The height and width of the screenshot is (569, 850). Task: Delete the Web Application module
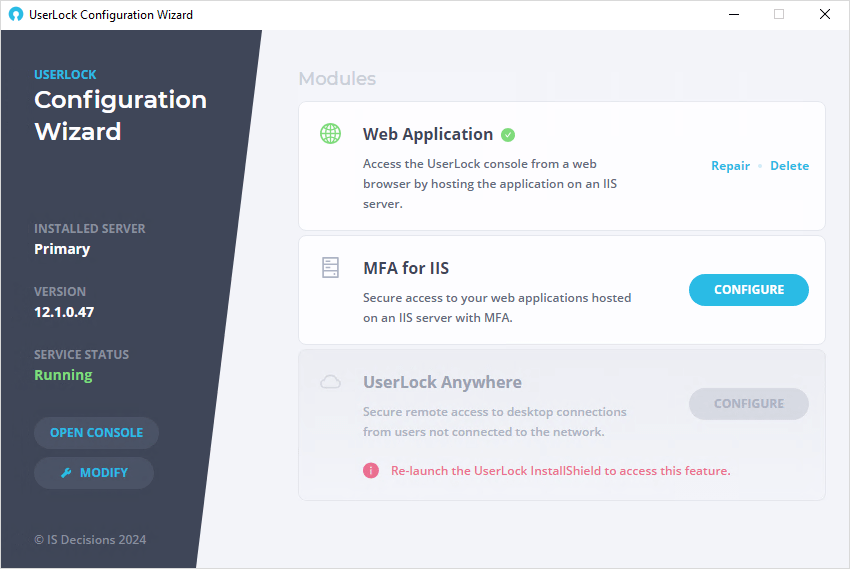[x=789, y=166]
